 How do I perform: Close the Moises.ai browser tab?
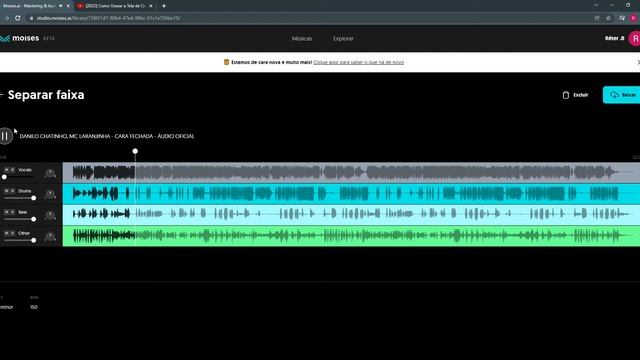(x=68, y=6)
